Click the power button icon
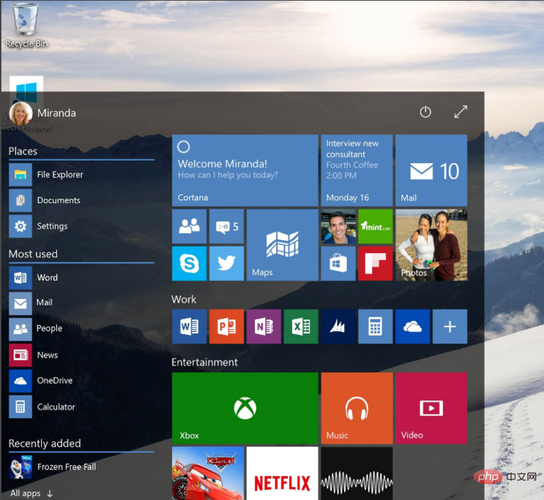This screenshot has height=500, width=544. pyautogui.click(x=425, y=112)
